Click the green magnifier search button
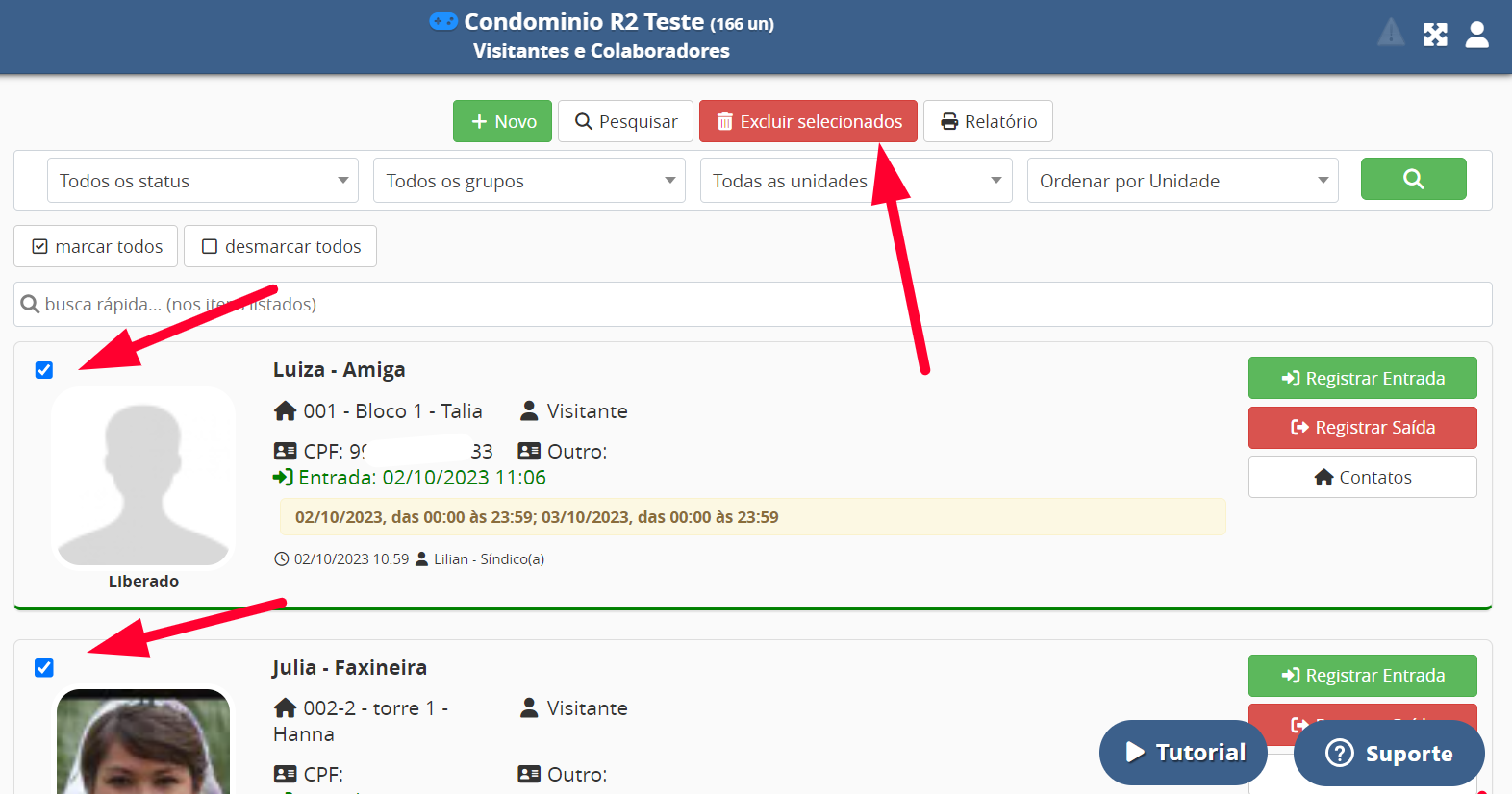This screenshot has height=794, width=1512. [1412, 179]
